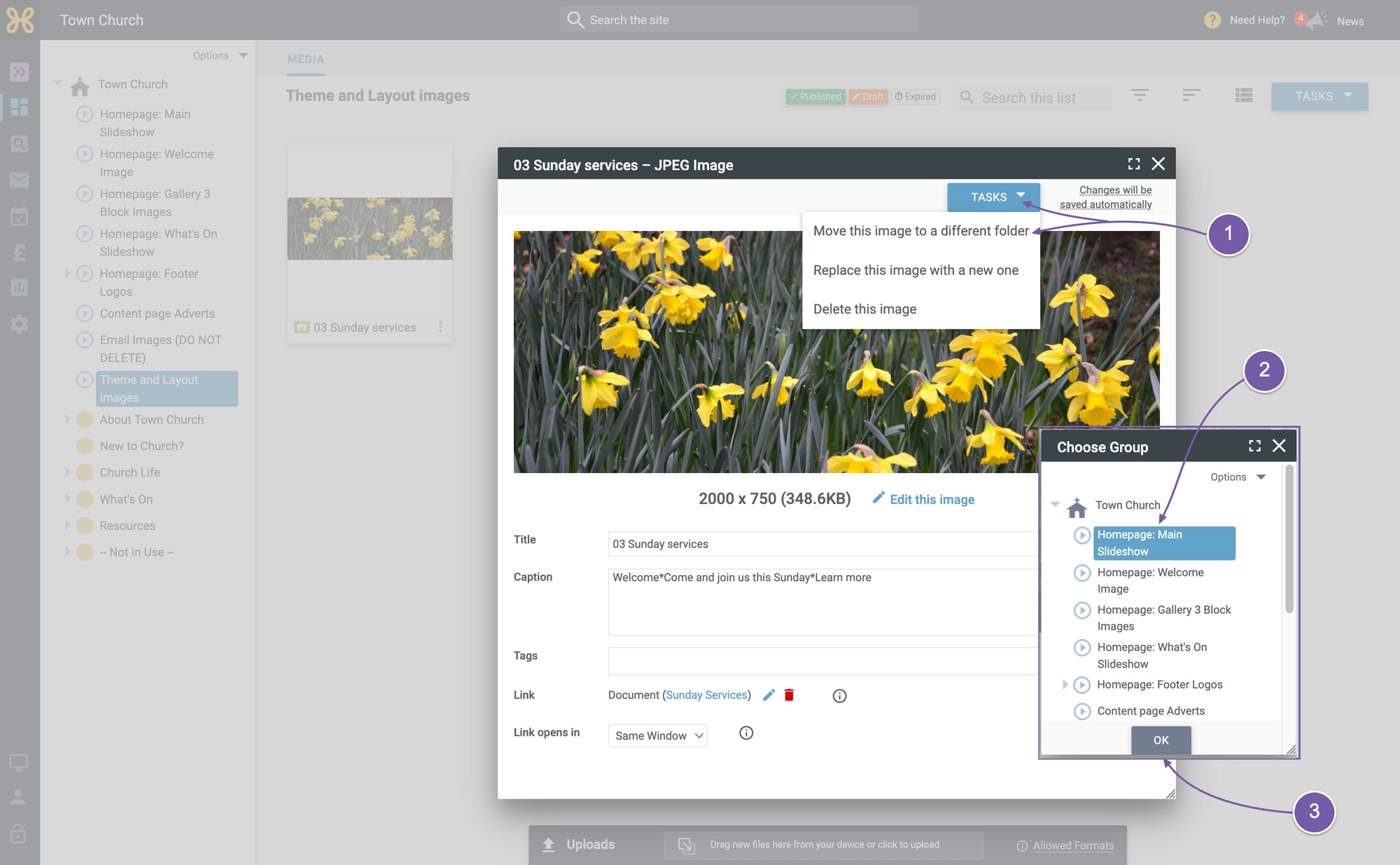Open the Options dropdown in Choose Group
1400x865 pixels.
(1238, 477)
